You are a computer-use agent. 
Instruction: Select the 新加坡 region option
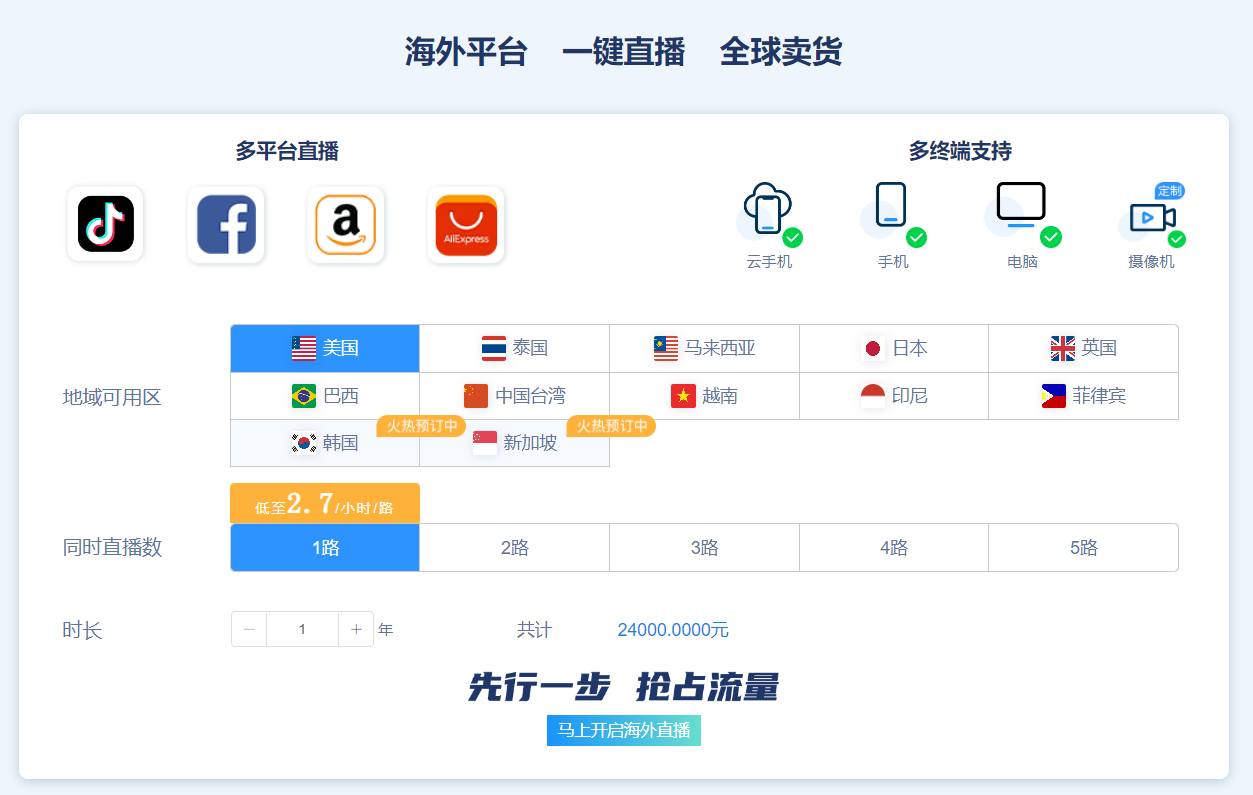pos(515,443)
